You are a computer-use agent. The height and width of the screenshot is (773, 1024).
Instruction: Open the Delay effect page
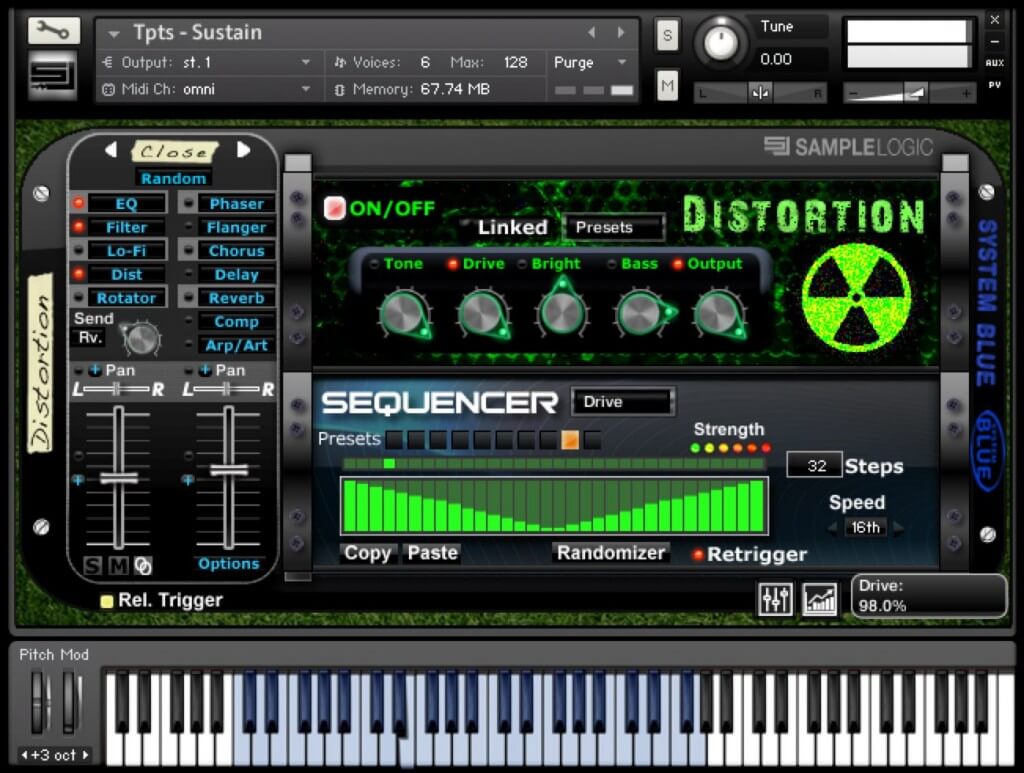tap(236, 274)
